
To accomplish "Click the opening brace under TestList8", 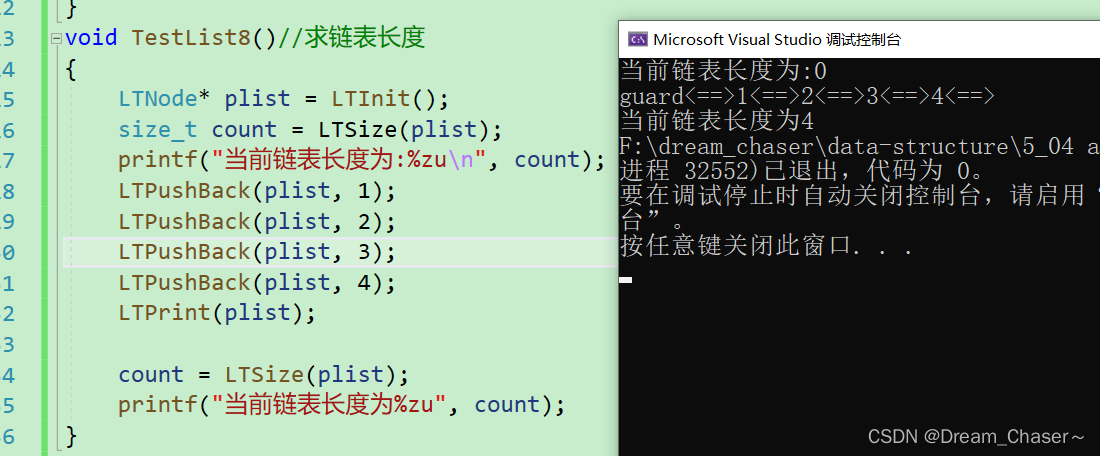I will (x=71, y=69).
